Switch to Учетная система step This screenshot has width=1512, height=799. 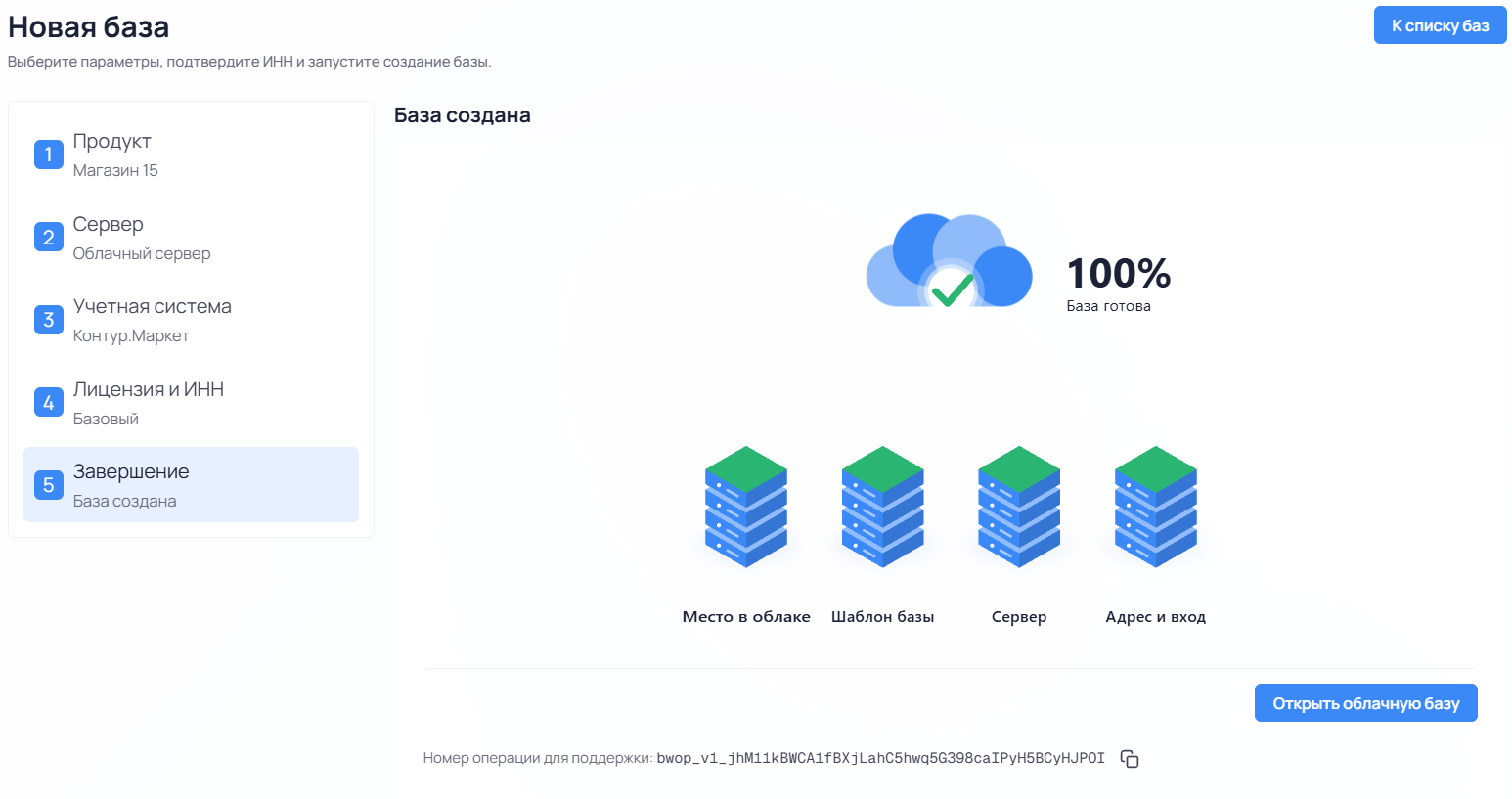pos(191,320)
